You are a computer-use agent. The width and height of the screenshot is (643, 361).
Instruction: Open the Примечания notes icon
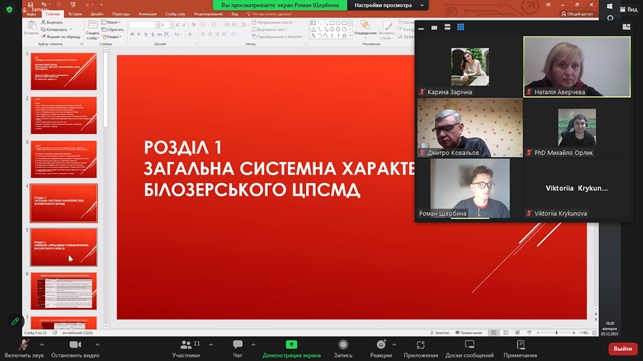[520, 345]
